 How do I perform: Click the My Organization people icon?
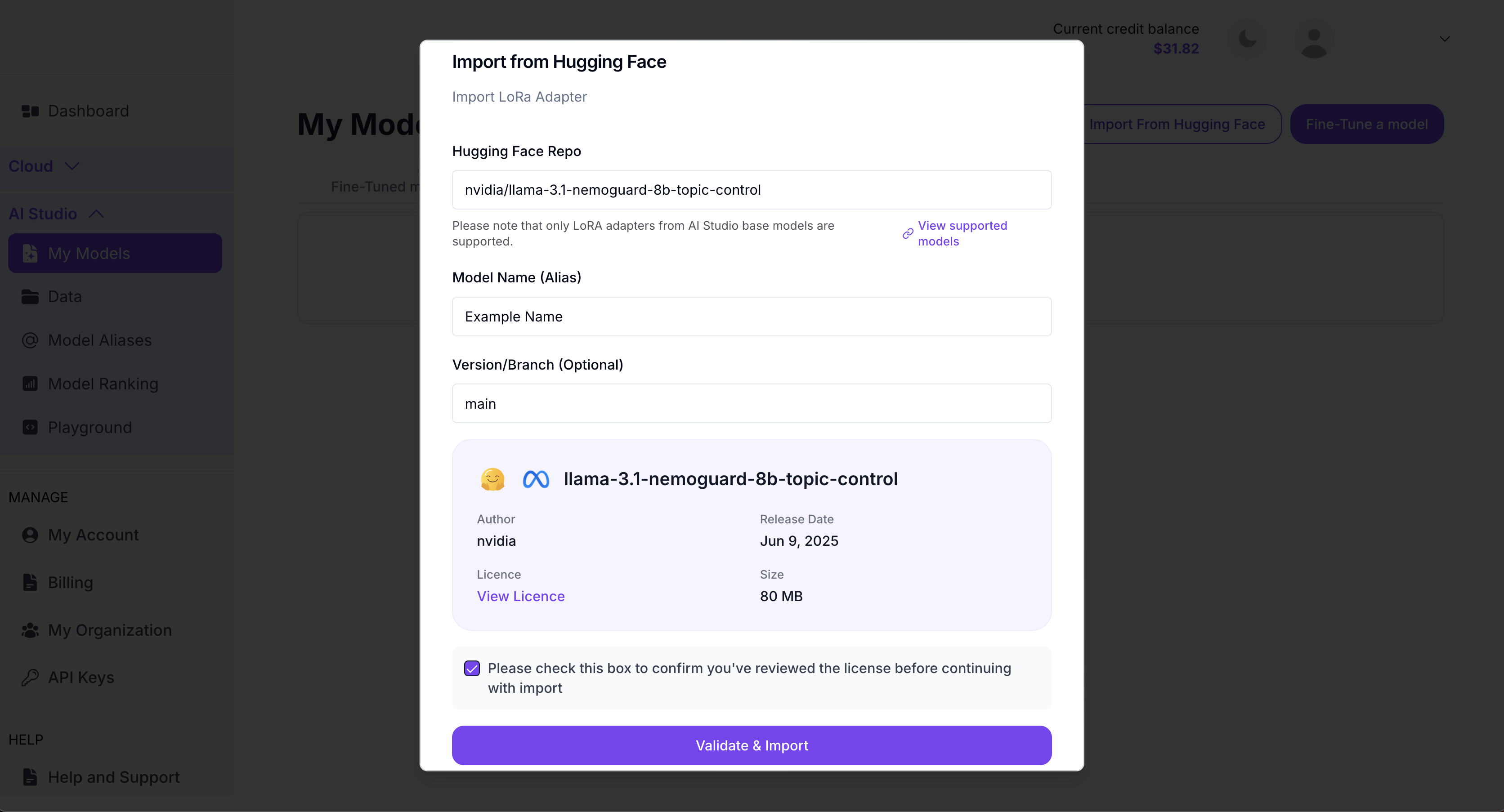(x=30, y=630)
